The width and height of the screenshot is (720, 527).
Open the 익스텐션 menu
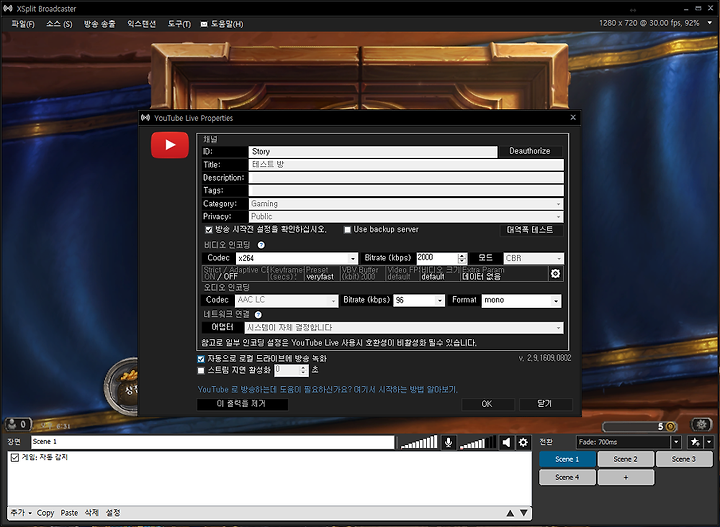click(141, 24)
